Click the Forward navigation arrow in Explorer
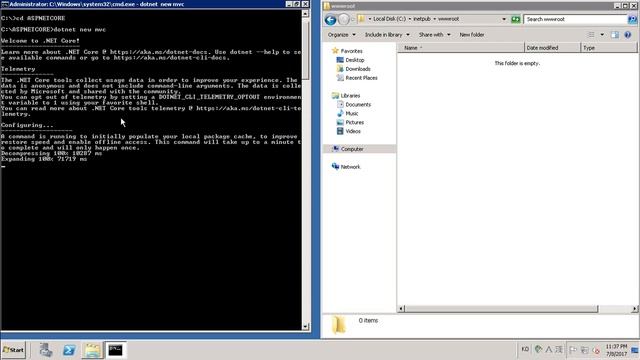 [x=344, y=19]
